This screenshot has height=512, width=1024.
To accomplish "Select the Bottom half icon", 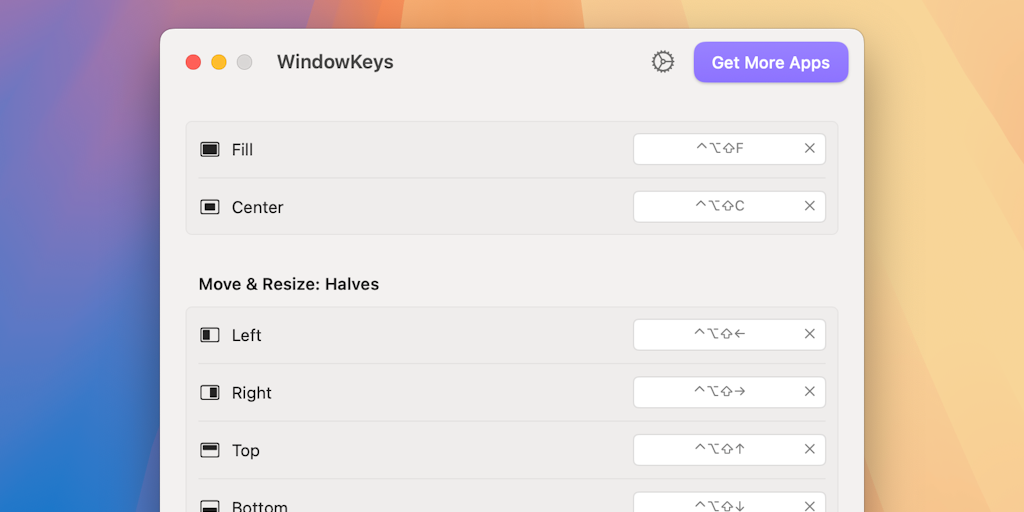I will 210,506.
